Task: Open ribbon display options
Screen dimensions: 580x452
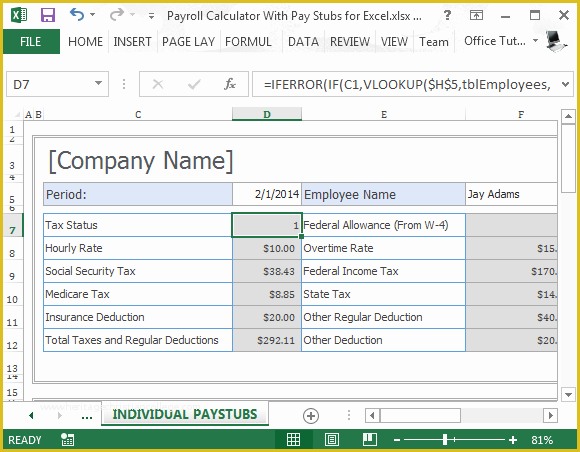Action: pyautogui.click(x=476, y=15)
